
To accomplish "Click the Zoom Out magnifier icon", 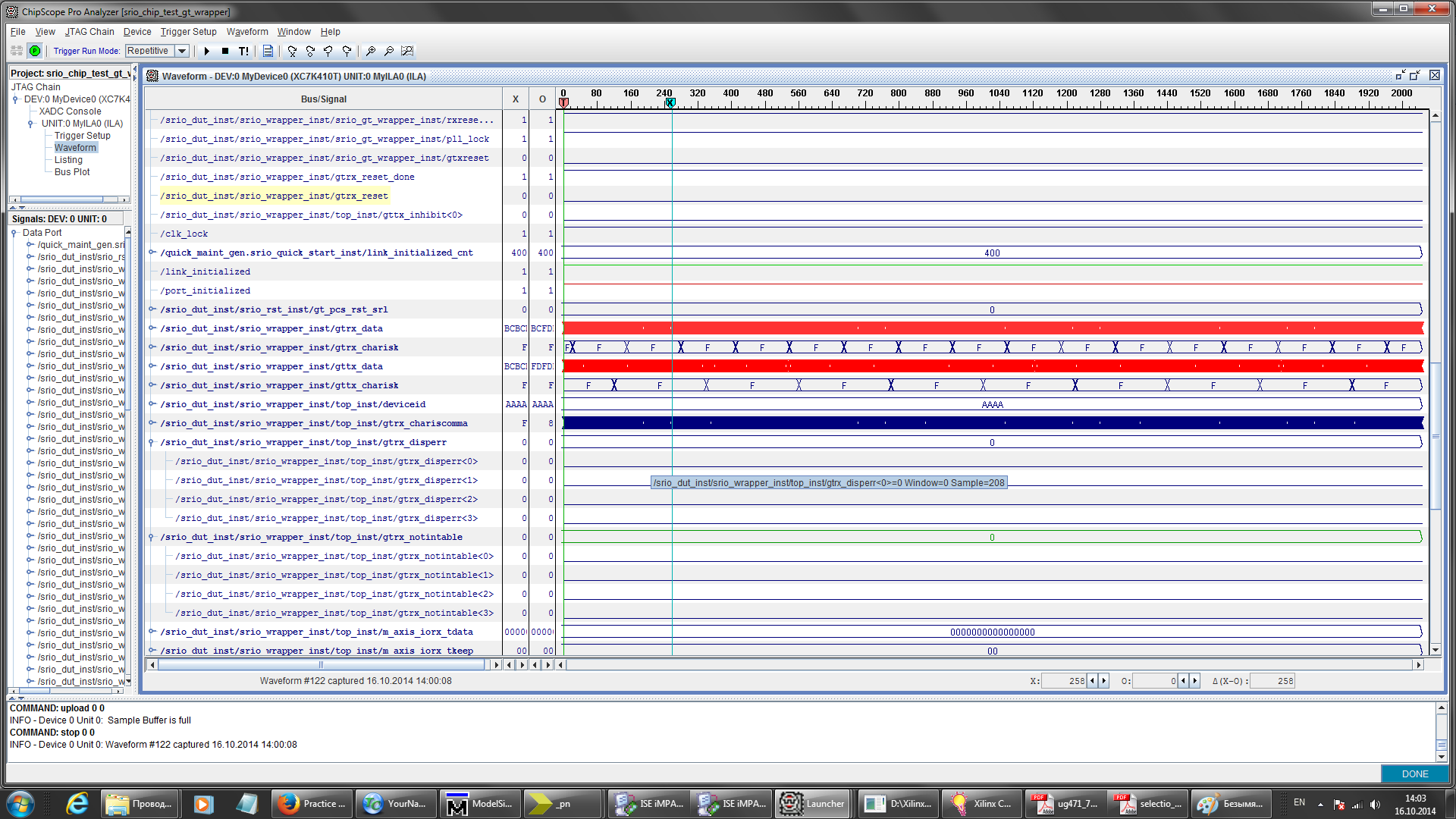I will pyautogui.click(x=388, y=51).
